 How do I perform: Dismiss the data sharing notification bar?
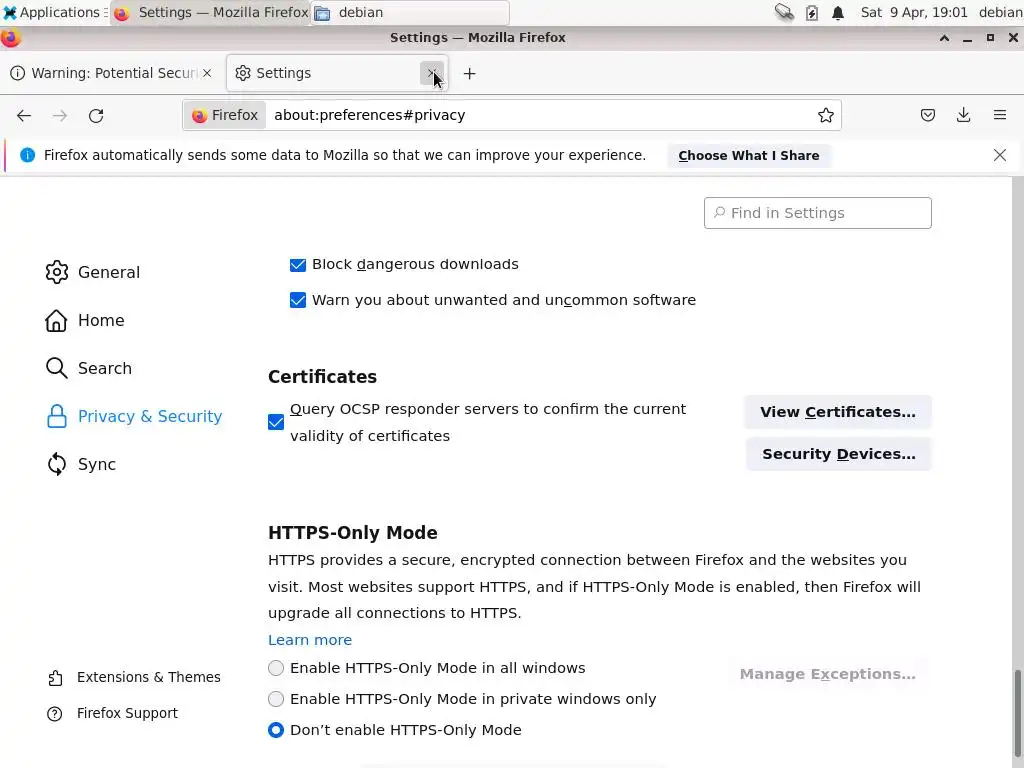pos(1000,155)
